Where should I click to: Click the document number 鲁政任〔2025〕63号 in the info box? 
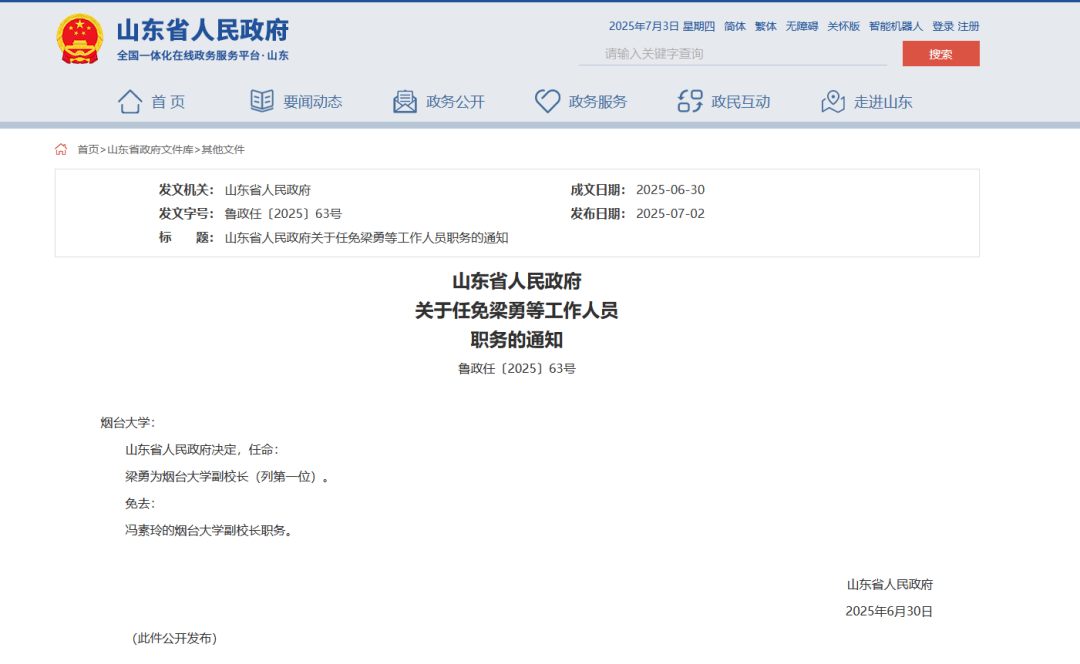[x=283, y=214]
